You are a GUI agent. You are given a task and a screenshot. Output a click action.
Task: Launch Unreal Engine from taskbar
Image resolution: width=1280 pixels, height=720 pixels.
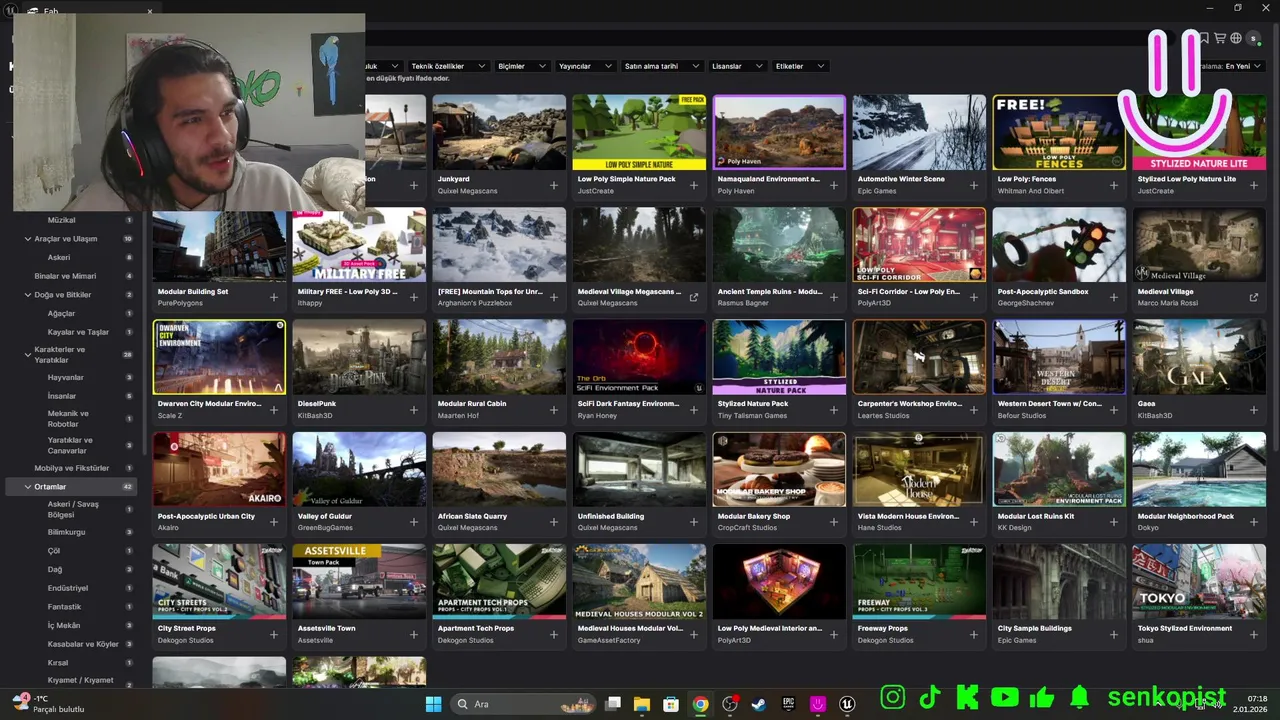(x=848, y=704)
